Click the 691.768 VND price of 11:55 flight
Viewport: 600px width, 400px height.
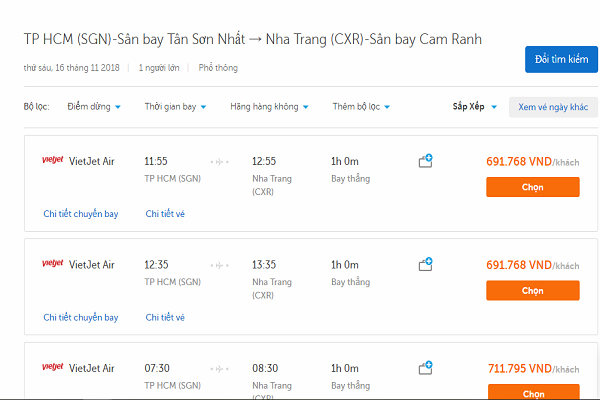[x=519, y=162]
